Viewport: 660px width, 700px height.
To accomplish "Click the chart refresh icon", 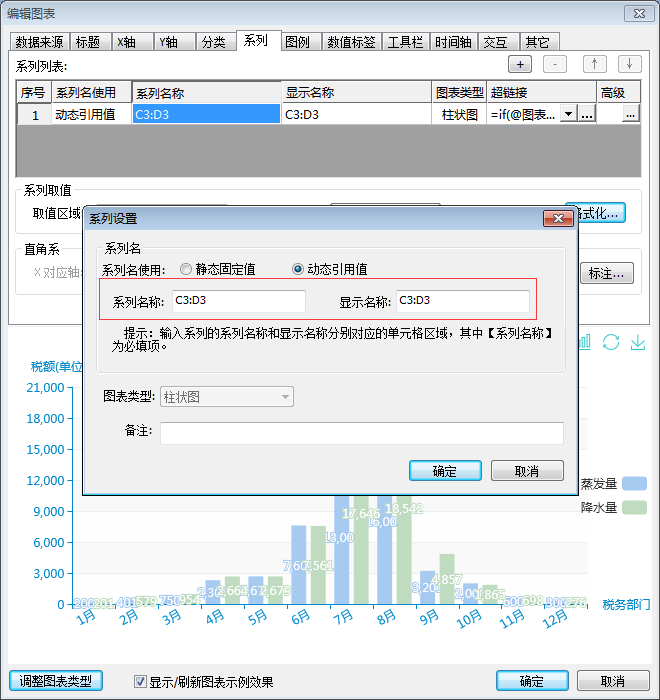I will 611,342.
